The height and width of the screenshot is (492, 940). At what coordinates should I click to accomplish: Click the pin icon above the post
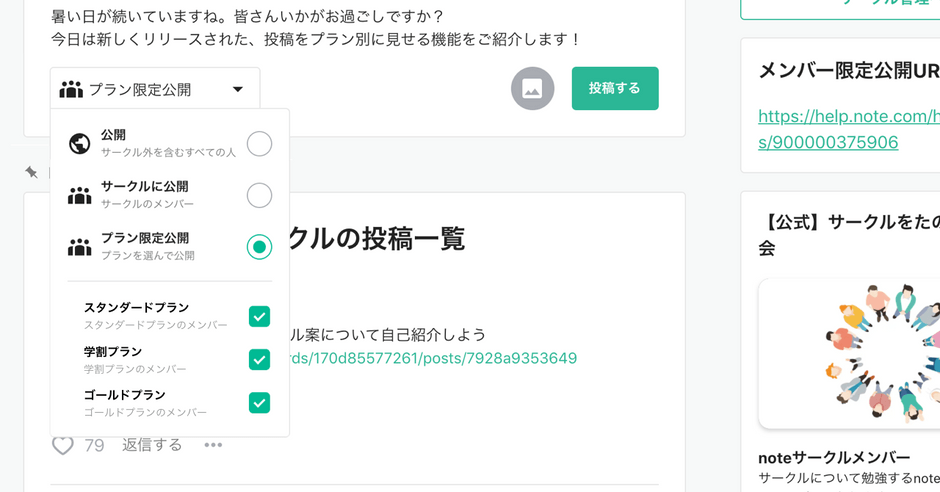coord(31,173)
